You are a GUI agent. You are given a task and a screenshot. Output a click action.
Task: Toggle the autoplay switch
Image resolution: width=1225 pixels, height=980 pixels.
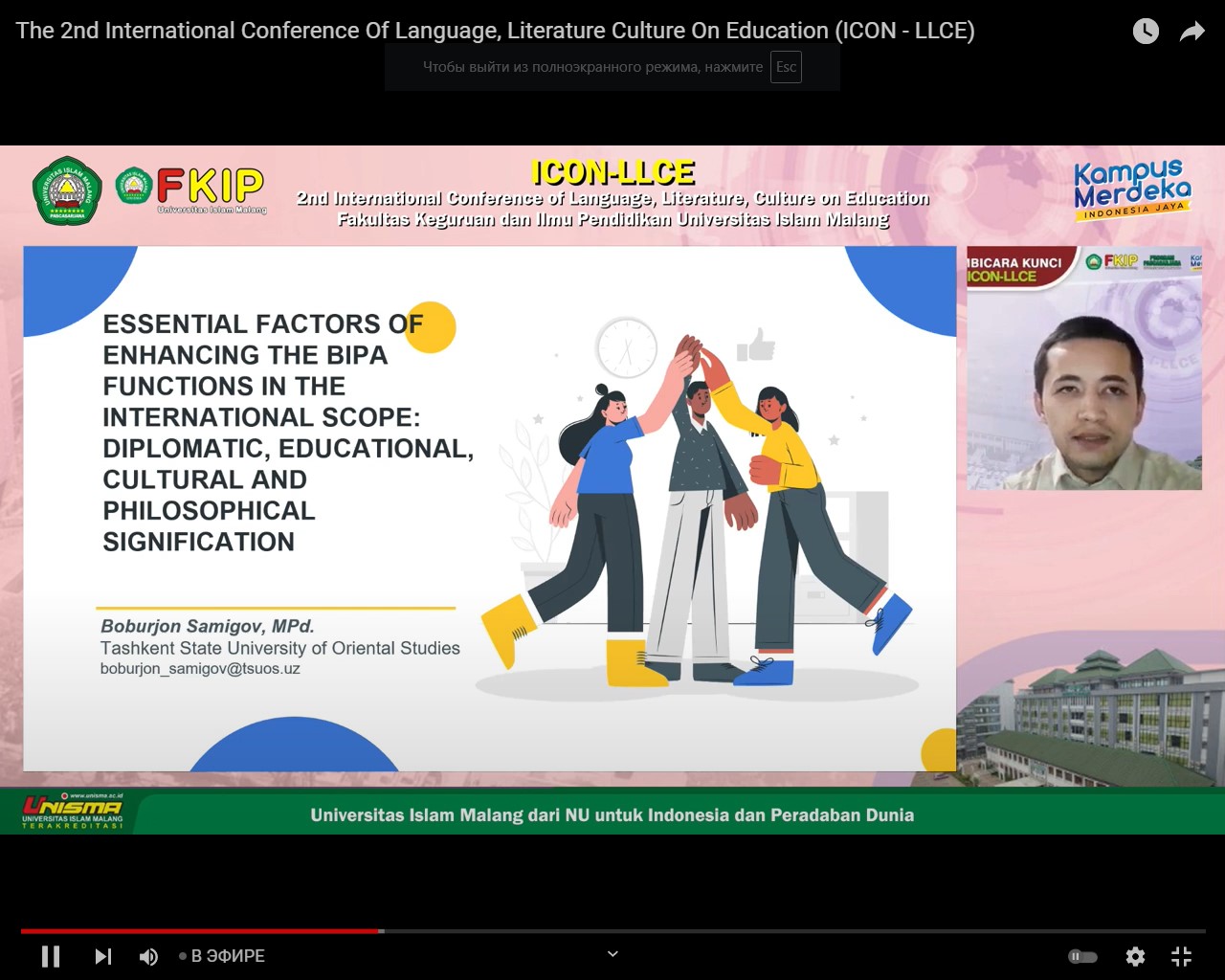click(1082, 956)
